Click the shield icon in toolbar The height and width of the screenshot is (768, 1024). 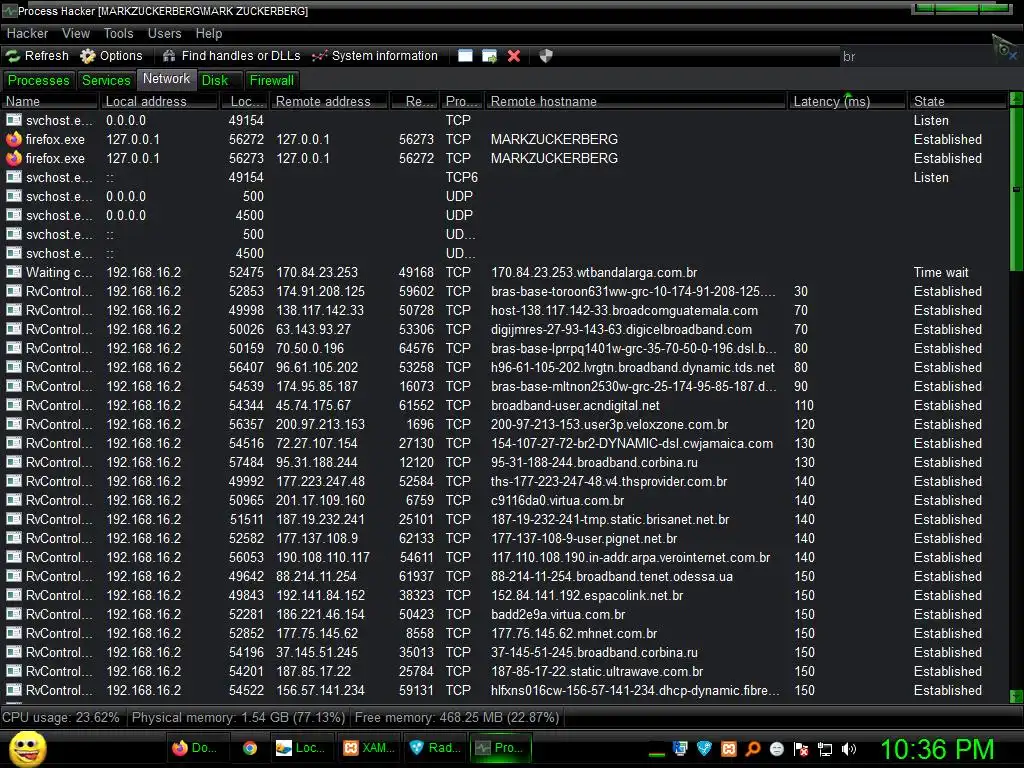click(x=546, y=56)
